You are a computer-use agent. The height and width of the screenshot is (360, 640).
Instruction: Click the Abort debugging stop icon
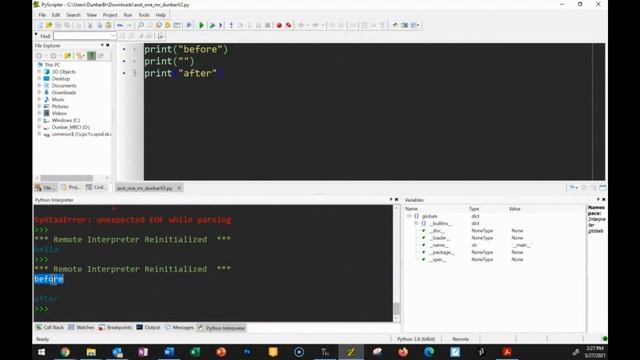pyautogui.click(x=268, y=25)
